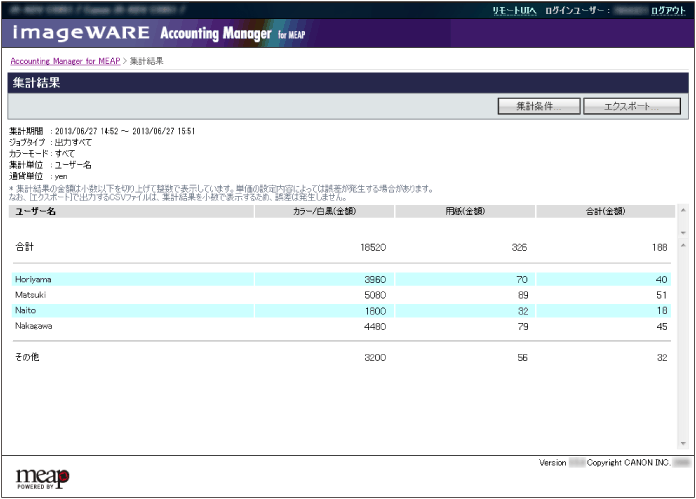The height and width of the screenshot is (499, 696).
Task: Go to Accounting Manager for MEAP breadcrumb
Action: point(65,61)
